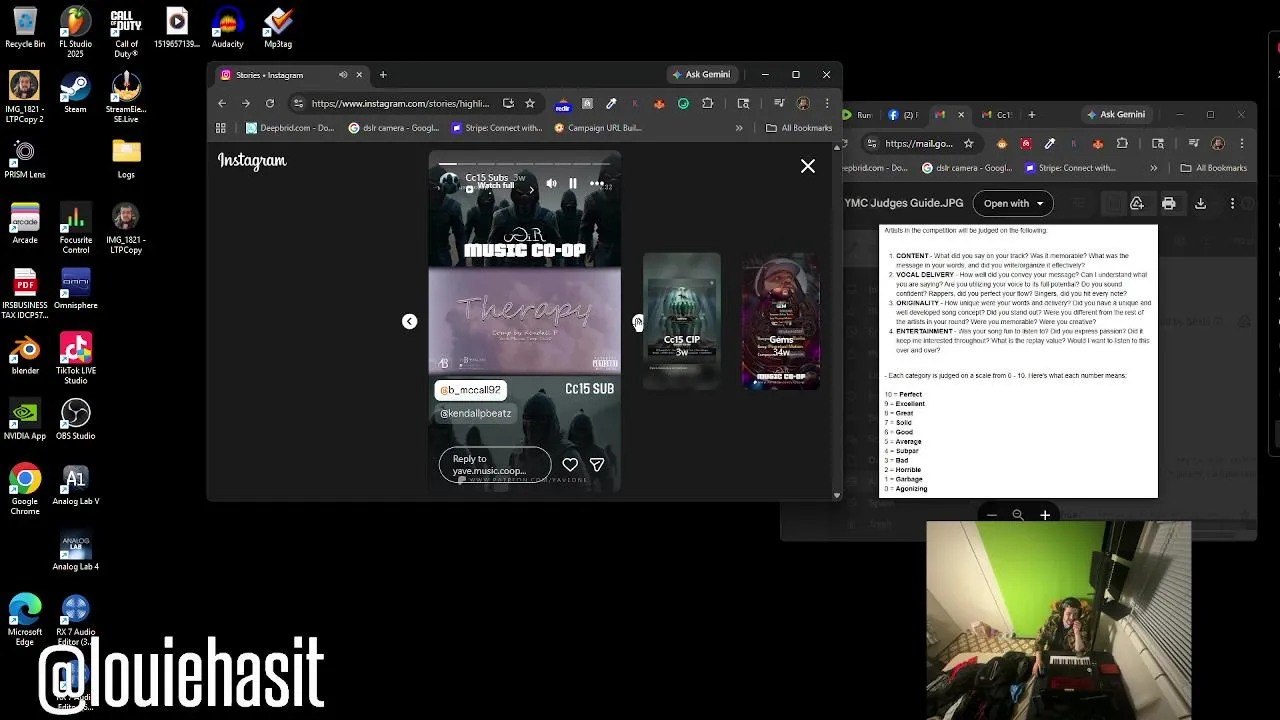Open the blender desktop shortcut

[25, 354]
